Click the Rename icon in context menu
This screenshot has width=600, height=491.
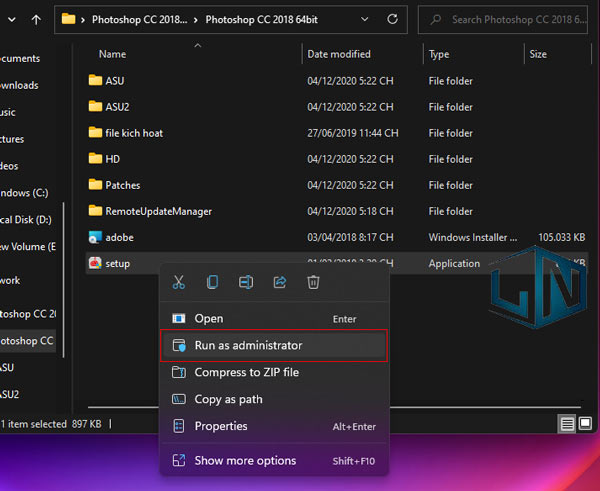[x=246, y=283]
